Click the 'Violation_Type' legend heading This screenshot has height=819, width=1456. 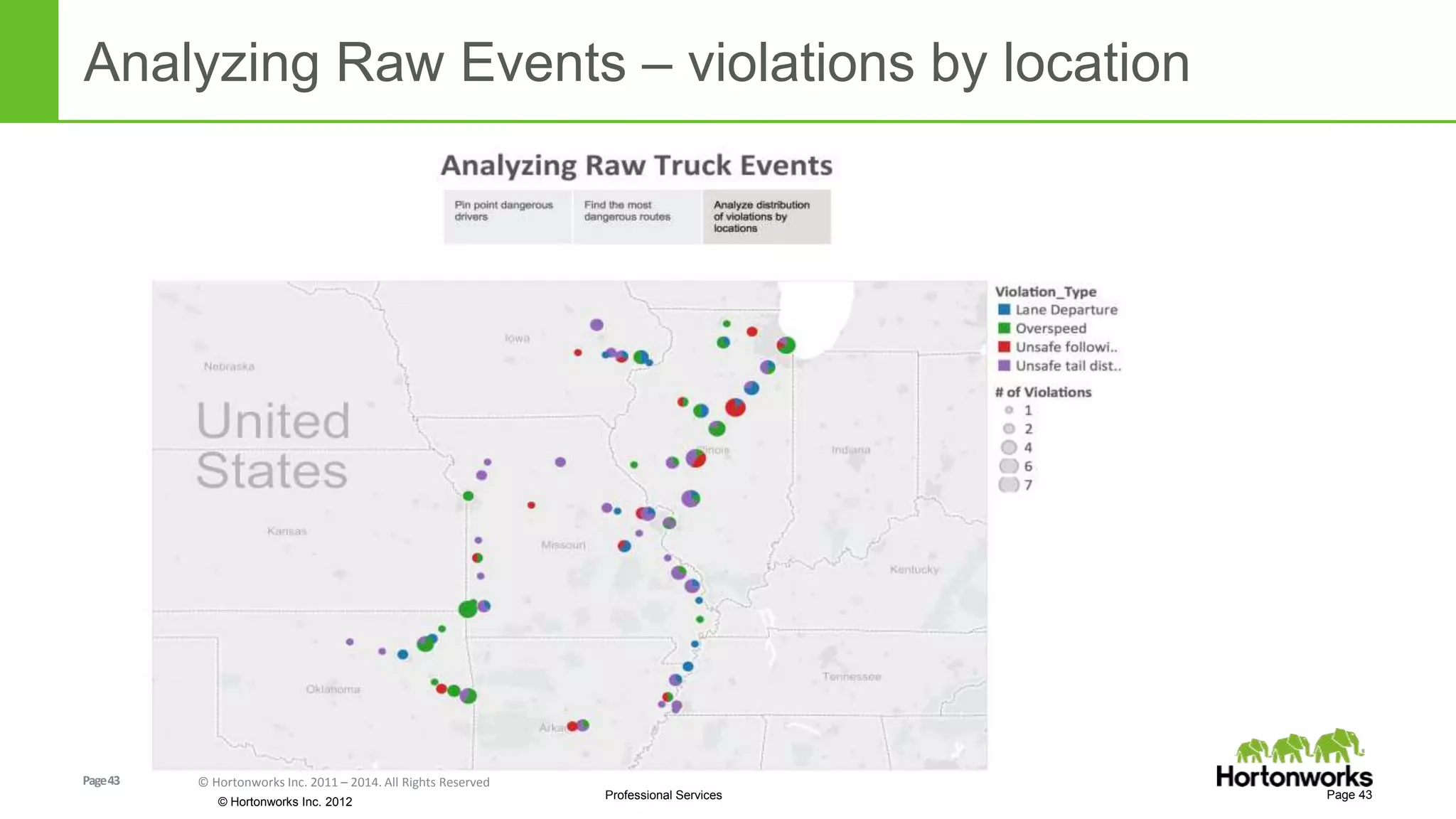(1046, 291)
